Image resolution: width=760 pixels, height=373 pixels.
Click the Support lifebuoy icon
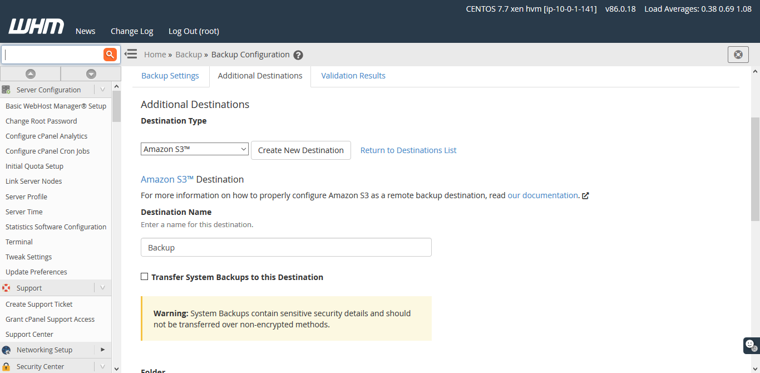[x=6, y=288]
